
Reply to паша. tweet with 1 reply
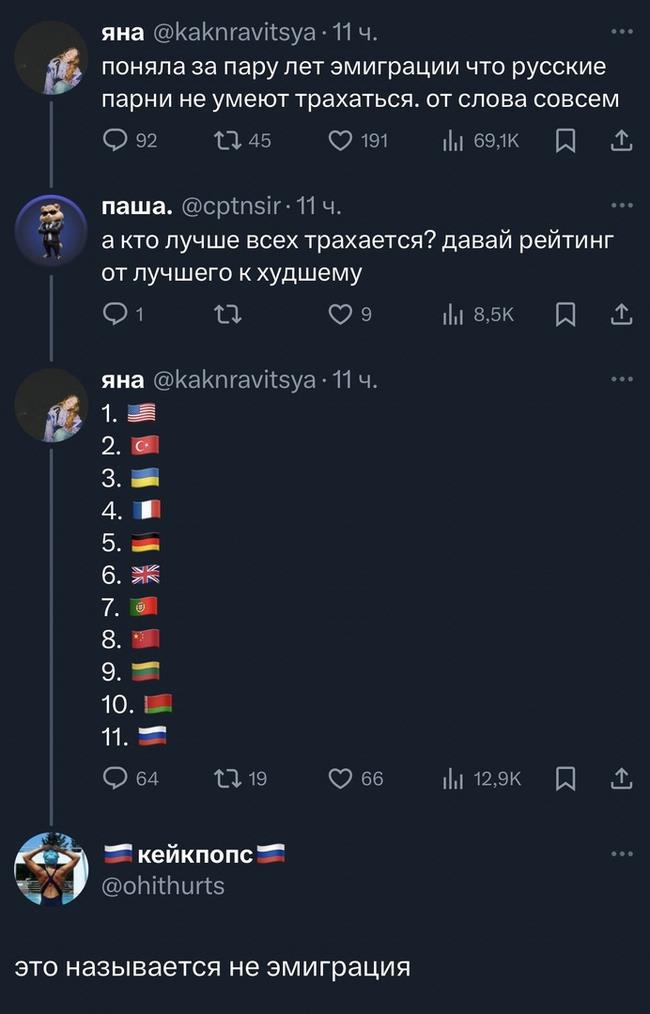[x=113, y=315]
